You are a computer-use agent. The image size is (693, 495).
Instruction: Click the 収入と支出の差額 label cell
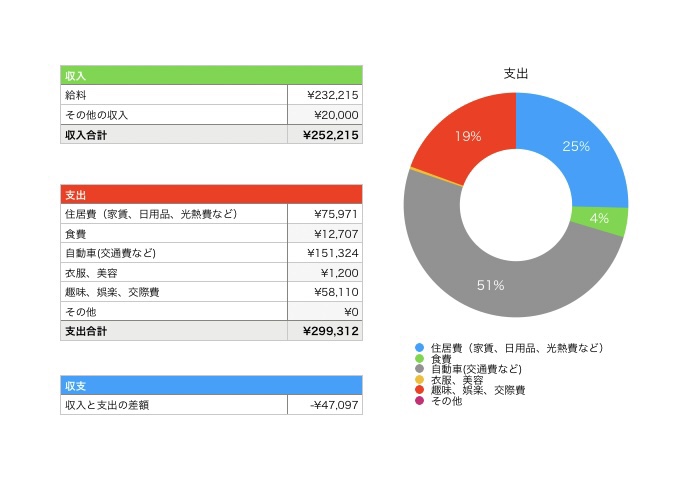[174, 405]
